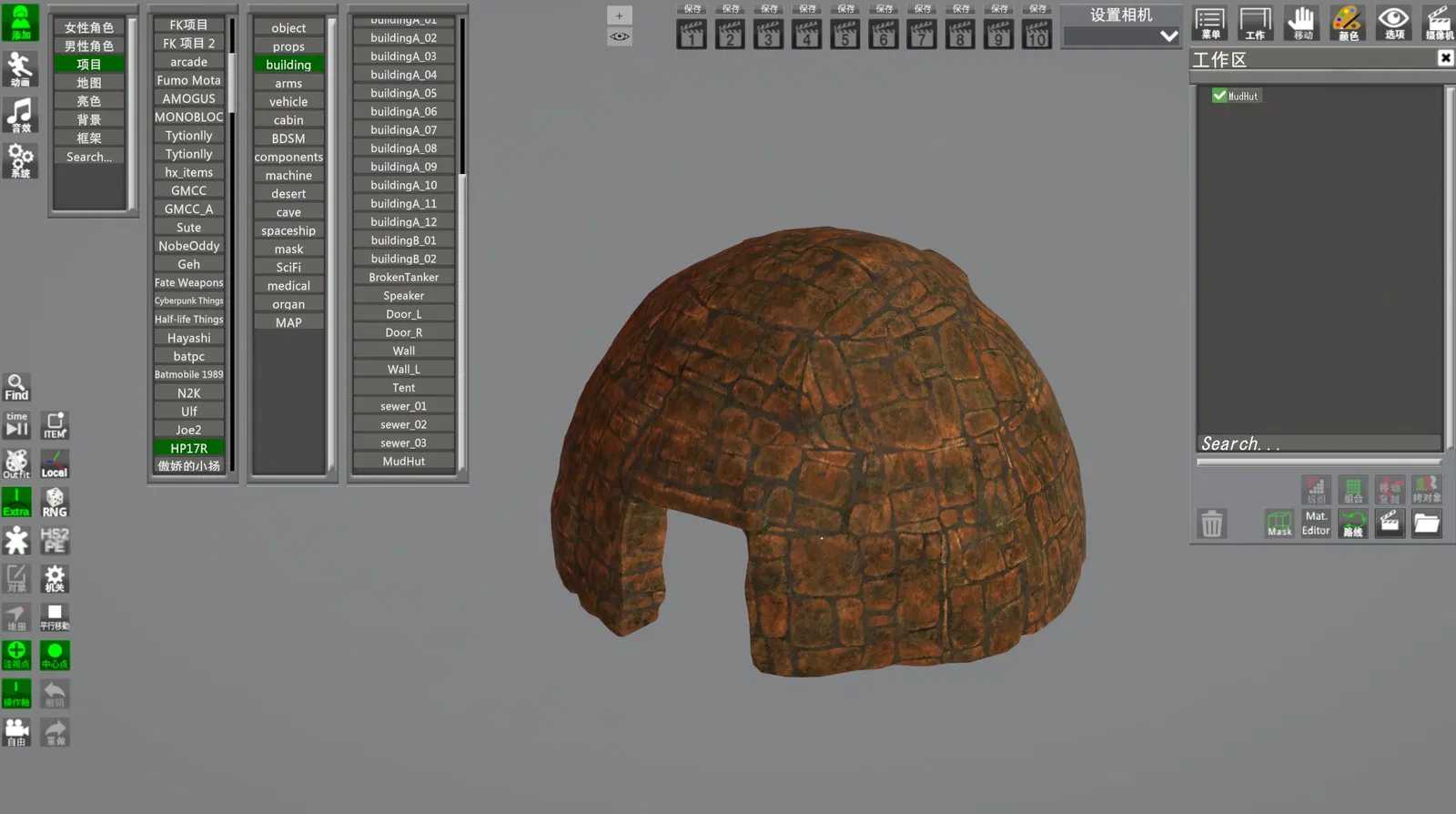Screen dimensions: 1456x814
Task: Open the 颜色 color palette icon
Action: click(x=1348, y=23)
